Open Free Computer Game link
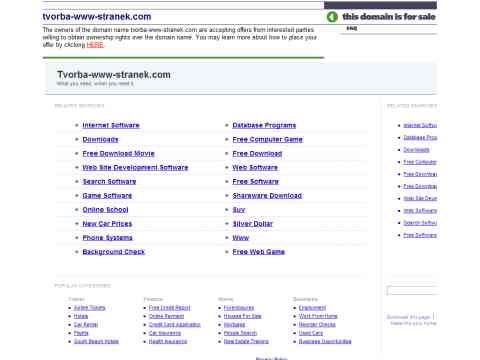This screenshot has width=480, height=360. [x=267, y=139]
